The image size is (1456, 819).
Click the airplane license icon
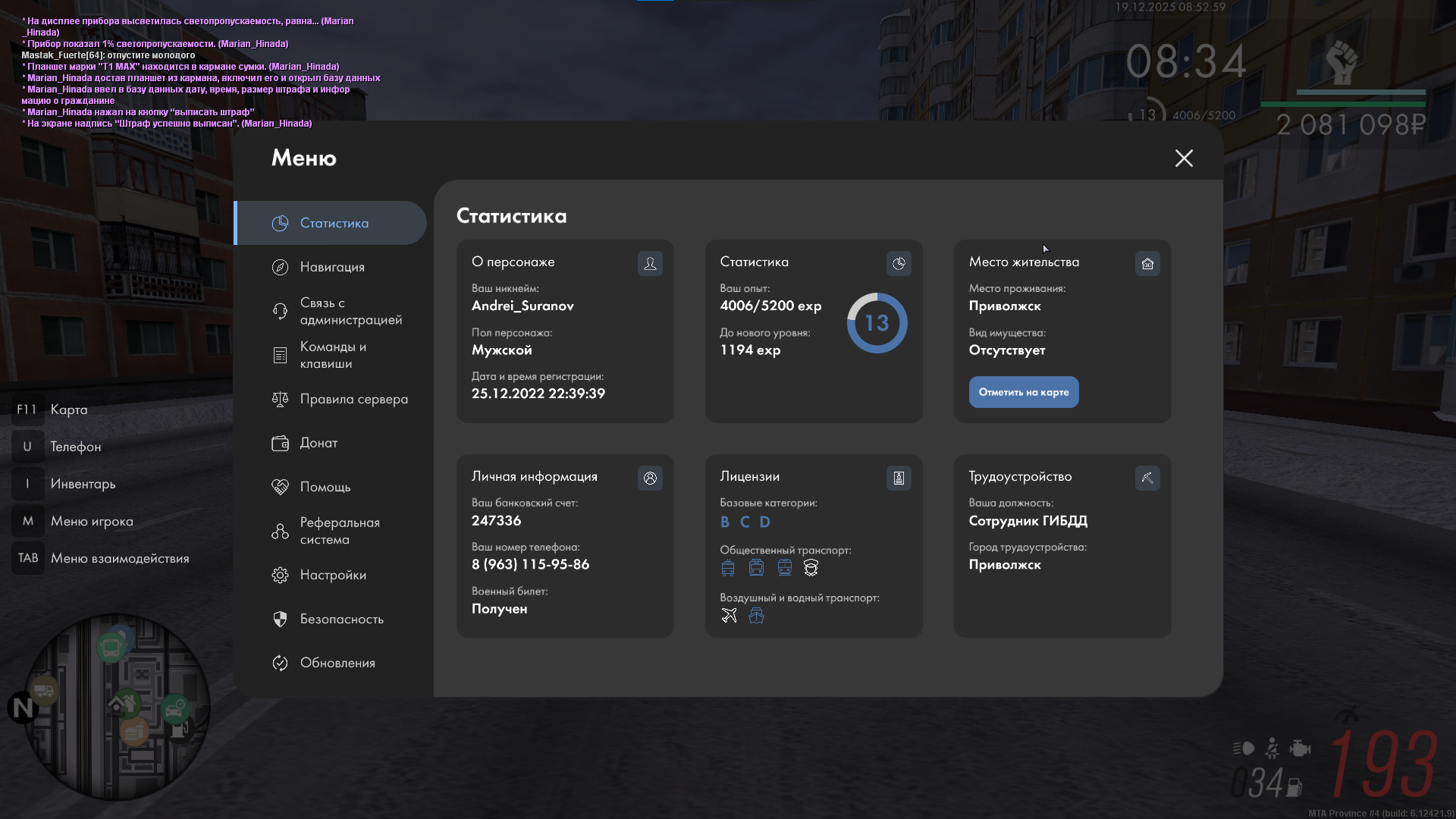tap(729, 616)
